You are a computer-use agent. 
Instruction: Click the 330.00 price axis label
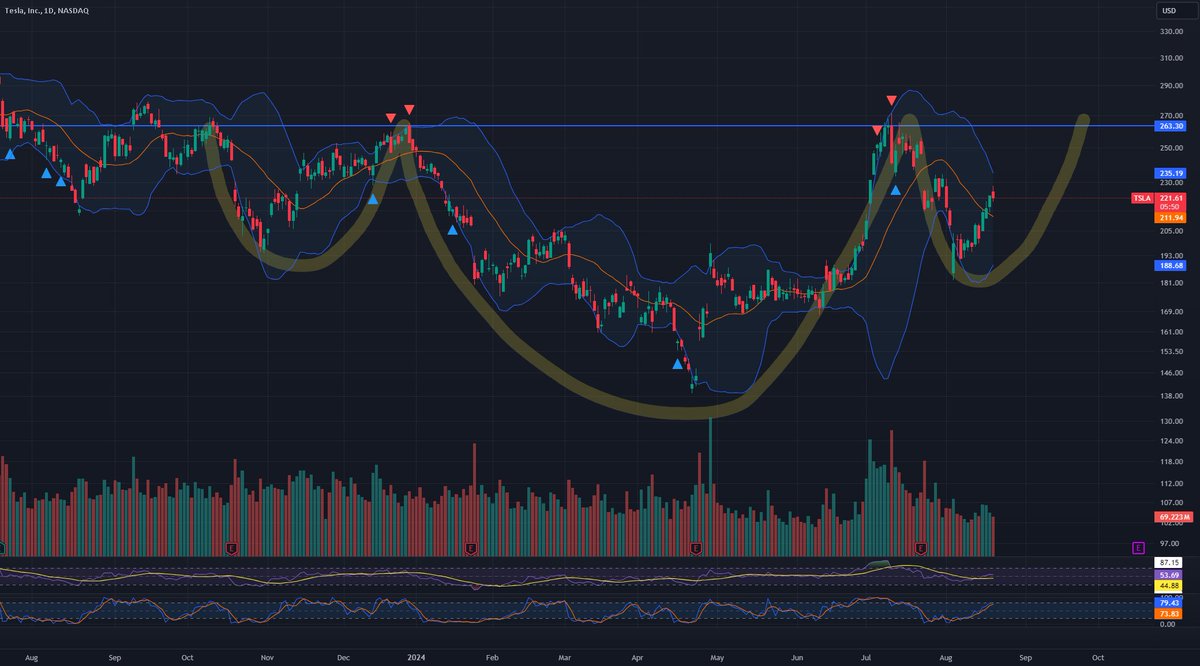point(1172,32)
